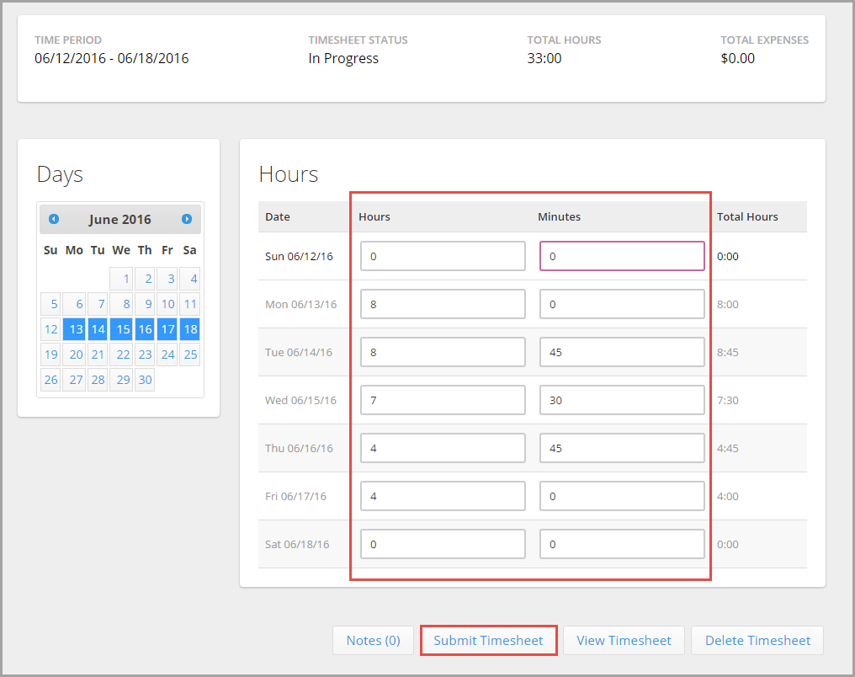Viewport: 855px width, 677px height.
Task: Click the 4:00 total for Friday
Action: (728, 496)
